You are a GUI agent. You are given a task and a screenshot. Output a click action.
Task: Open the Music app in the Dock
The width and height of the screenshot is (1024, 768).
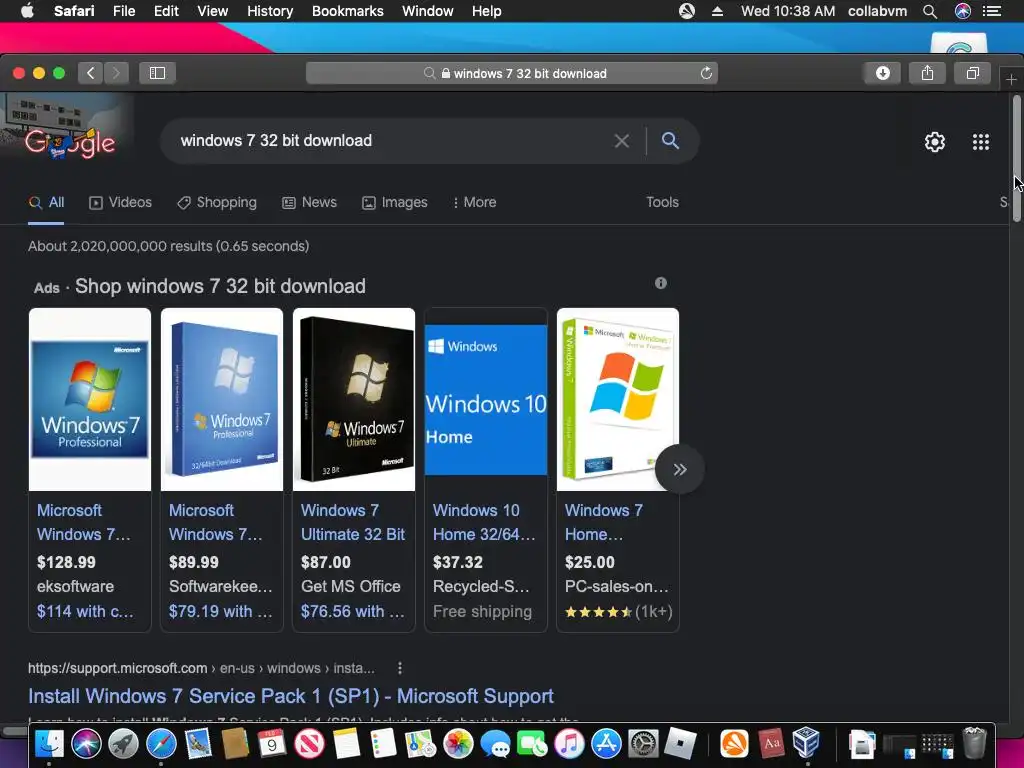tap(569, 744)
